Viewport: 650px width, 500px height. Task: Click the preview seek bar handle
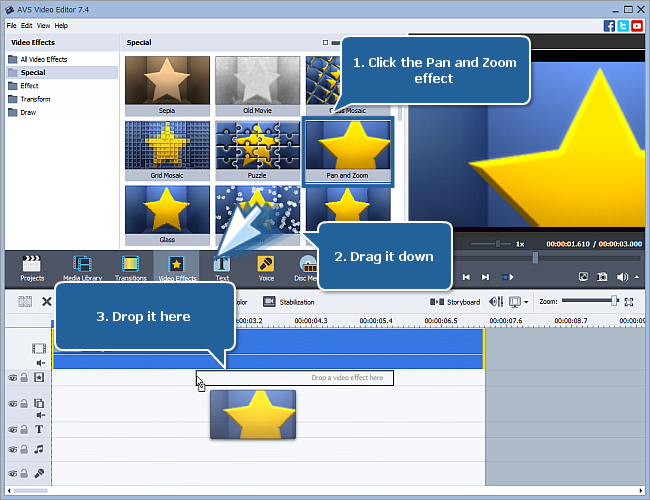pos(535,258)
